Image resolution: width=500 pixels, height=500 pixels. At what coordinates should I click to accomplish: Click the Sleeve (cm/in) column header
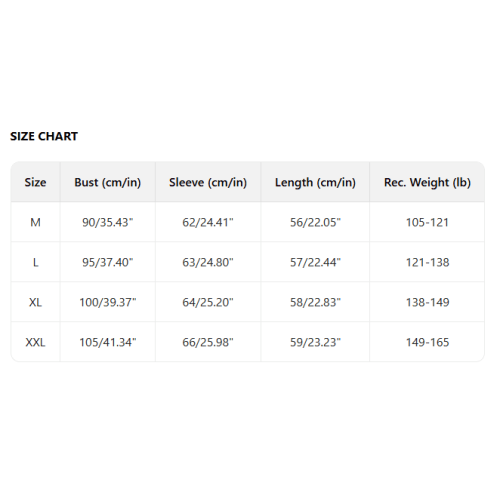[208, 182]
